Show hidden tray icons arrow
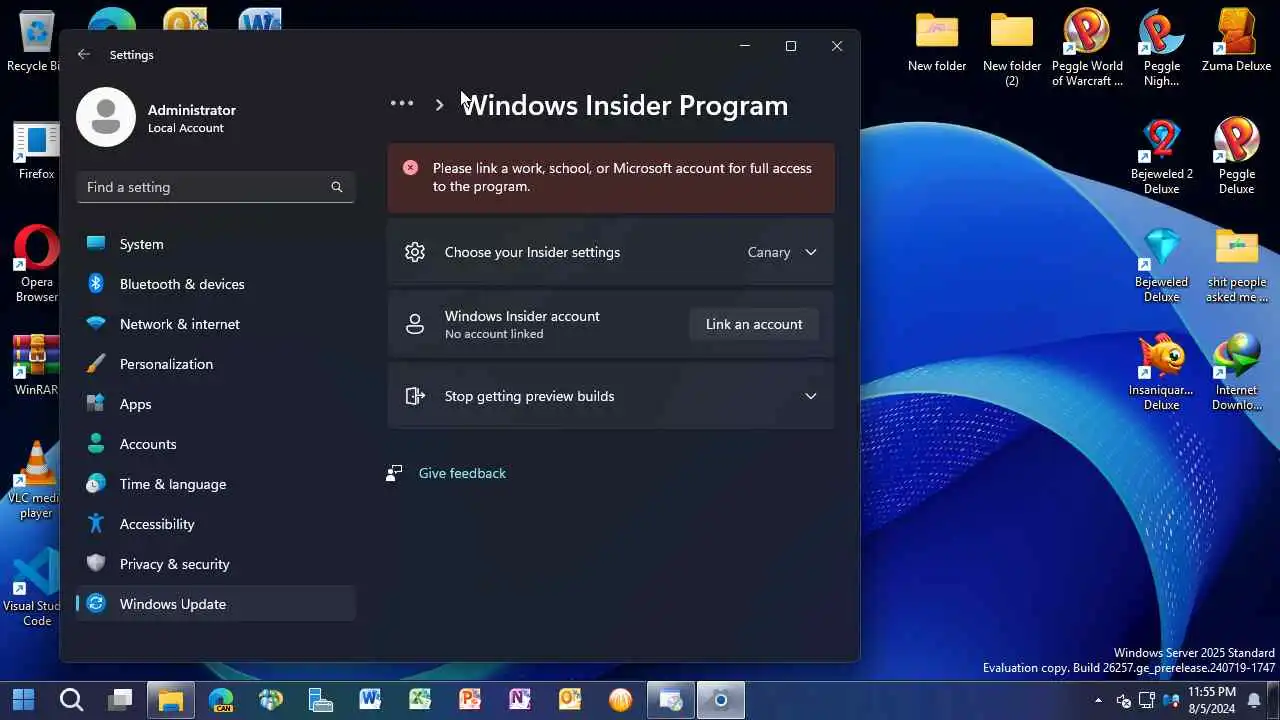The width and height of the screenshot is (1280, 720). pos(1099,700)
